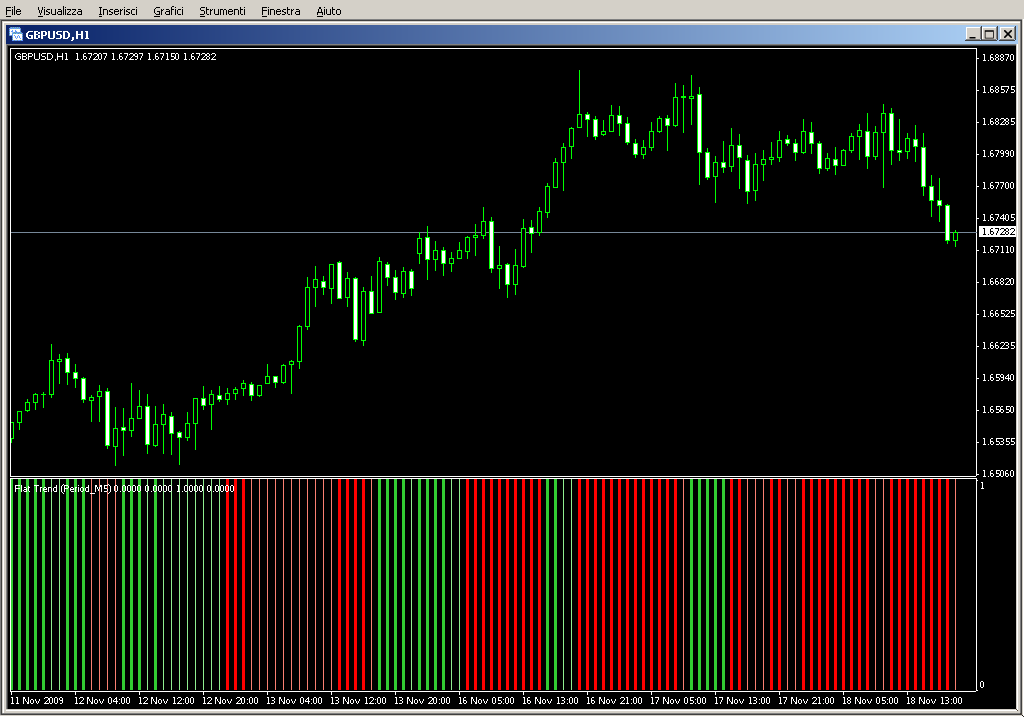Click the 12 Nov 04:00 time label
Image resolution: width=1024 pixels, height=717 pixels.
[102, 701]
